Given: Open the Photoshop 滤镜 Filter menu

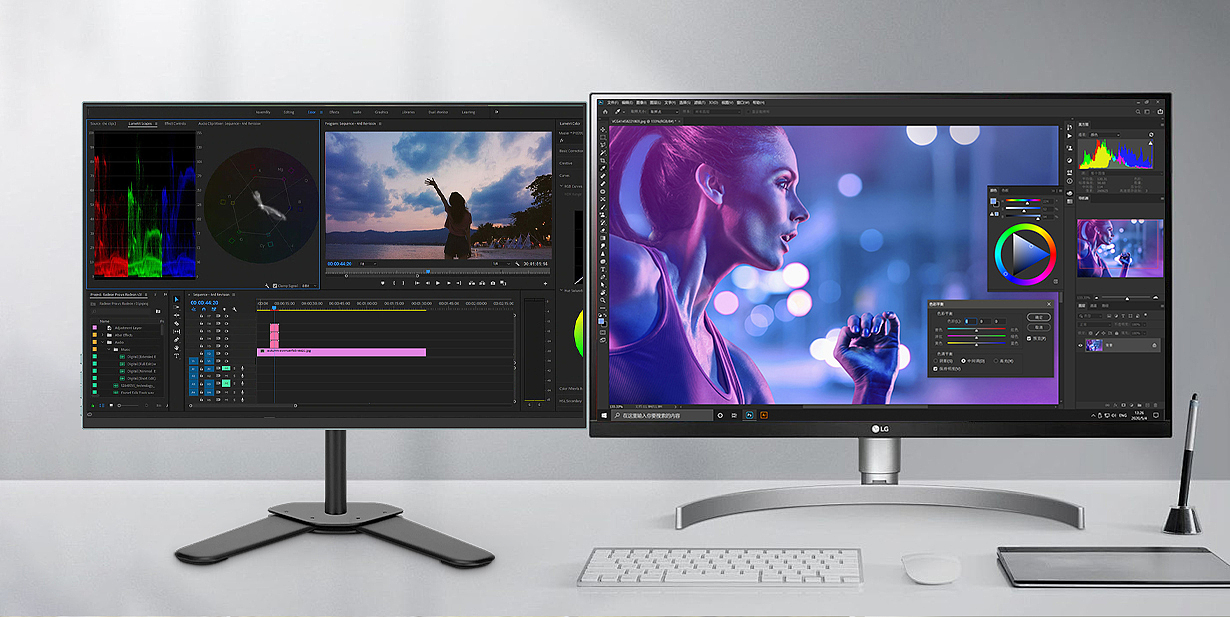Looking at the screenshot, I should tap(698, 103).
